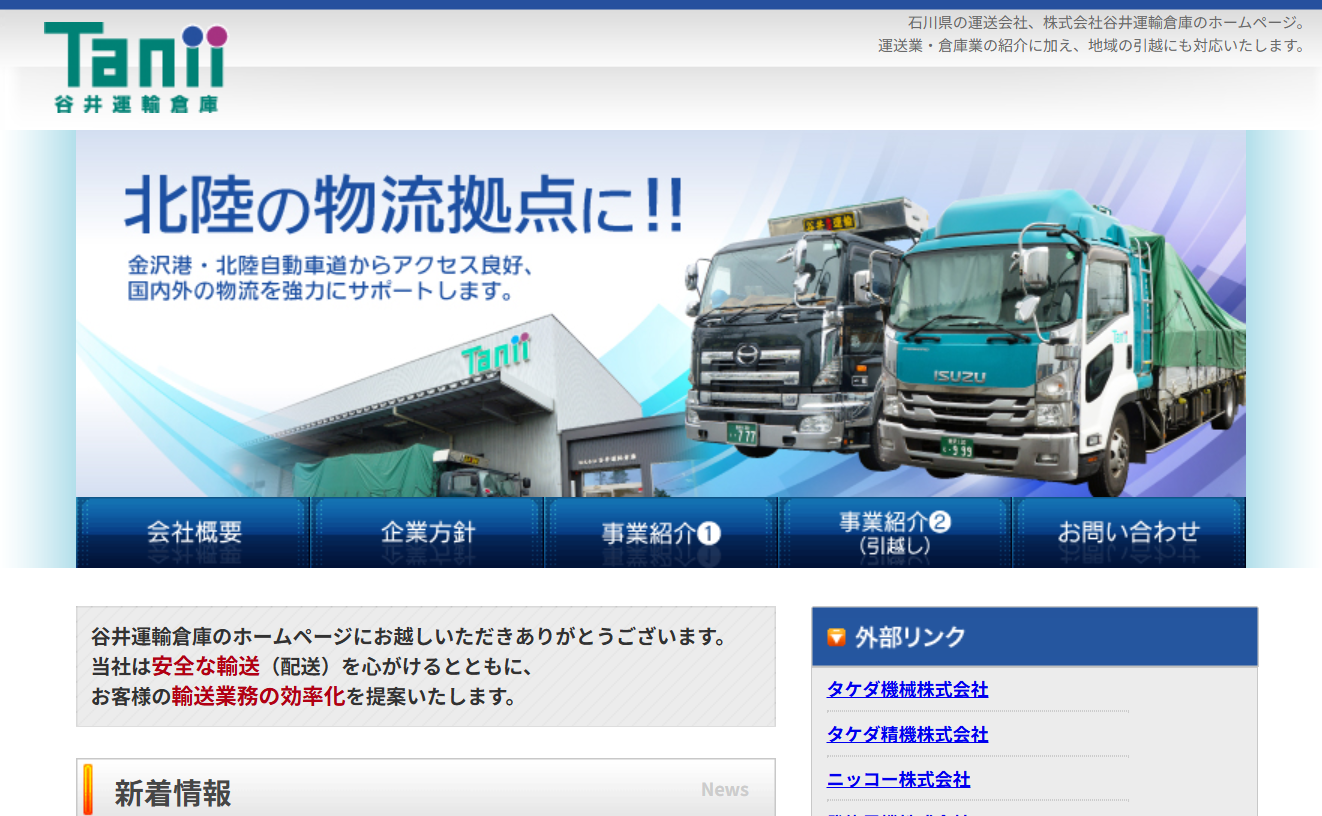Image resolution: width=1322 pixels, height=816 pixels.
Task: Click the Tanii company logo
Action: click(x=137, y=62)
